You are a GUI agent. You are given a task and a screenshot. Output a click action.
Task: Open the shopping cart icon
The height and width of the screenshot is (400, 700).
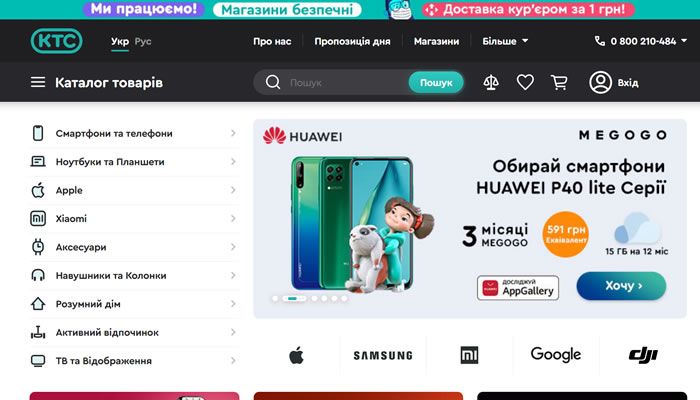pos(559,83)
